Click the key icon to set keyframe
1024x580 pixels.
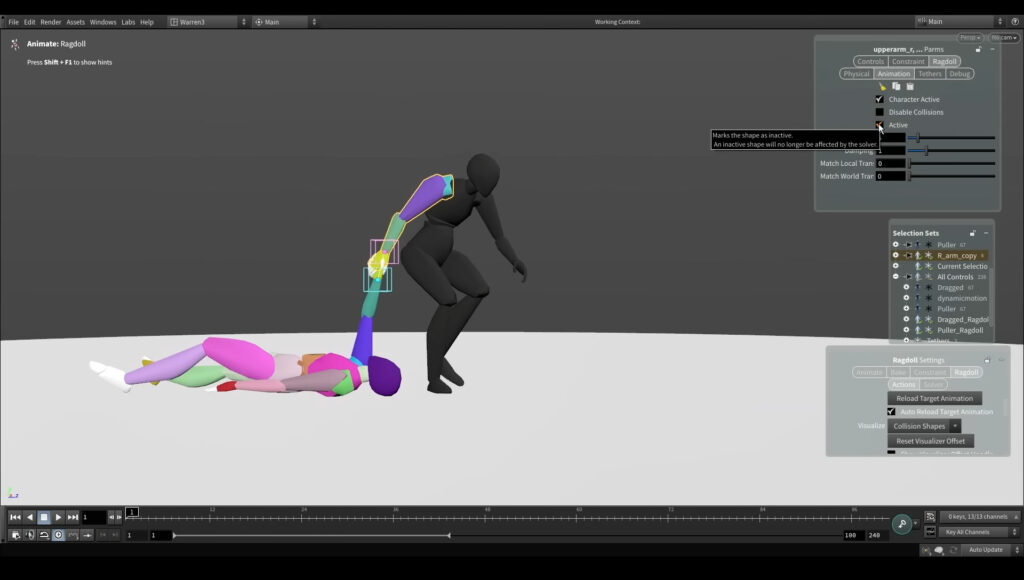(x=902, y=524)
